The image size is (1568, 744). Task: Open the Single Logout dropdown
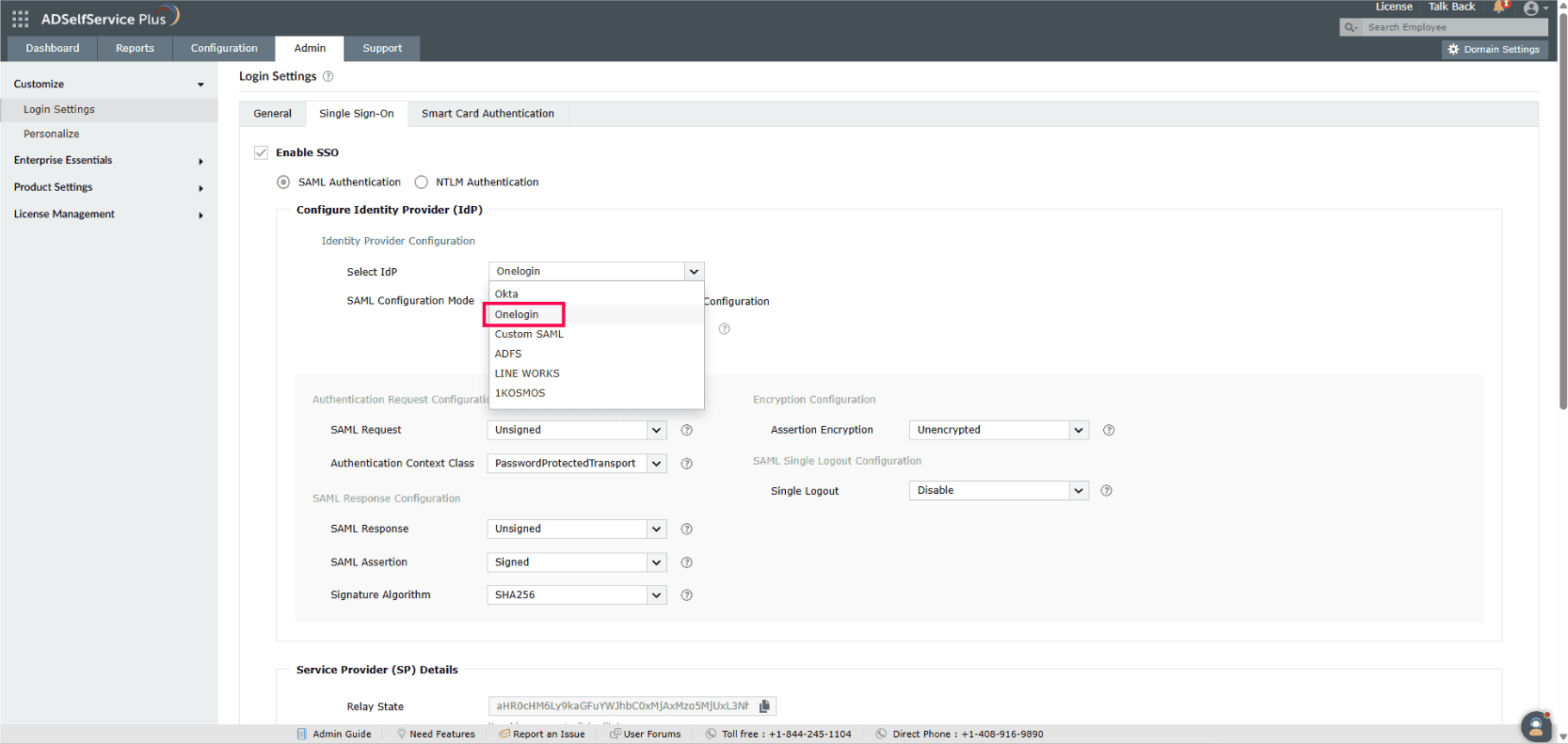[999, 491]
